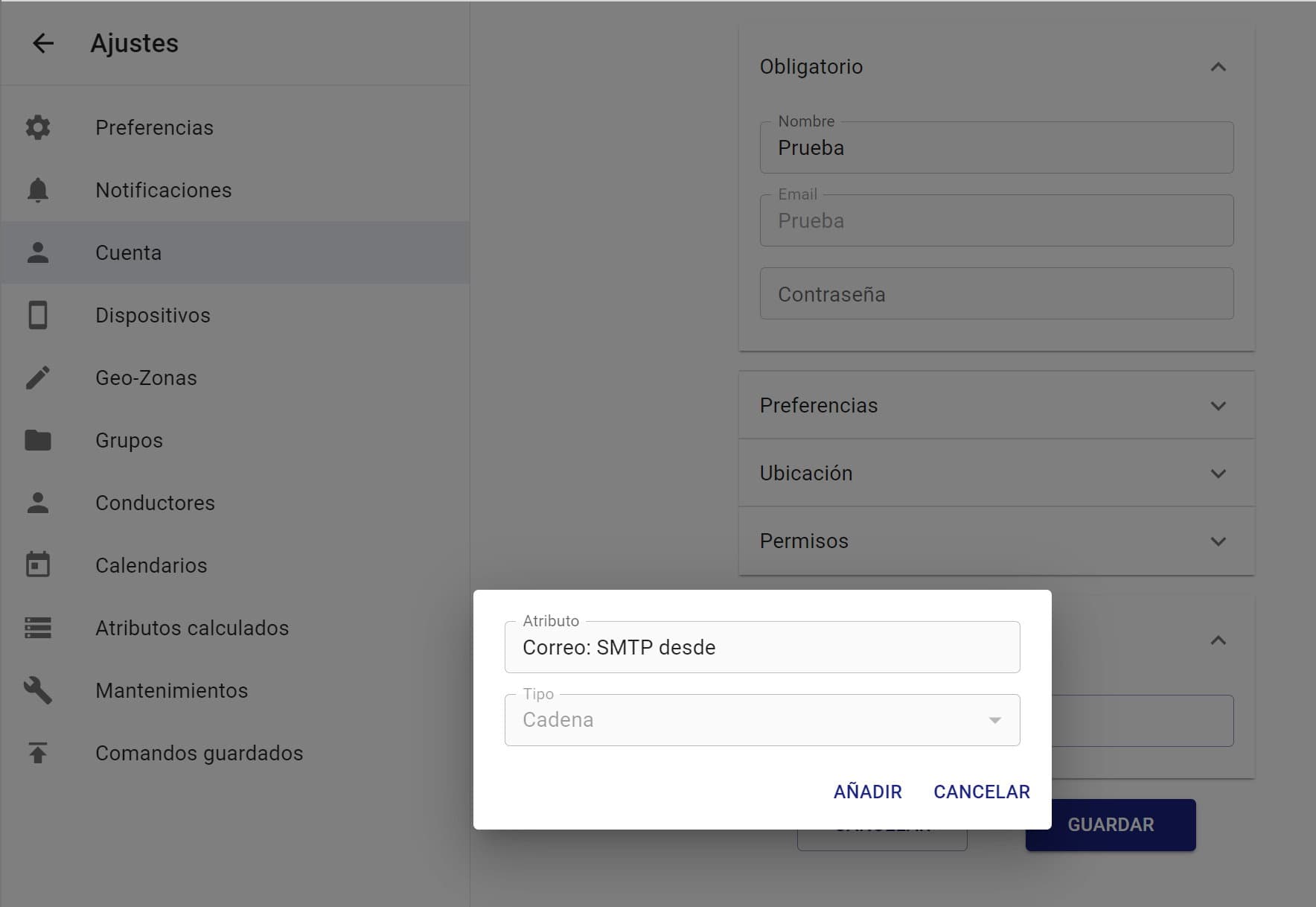This screenshot has width=1316, height=907.
Task: Click the back arrow next to Ajustes
Action: [43, 43]
